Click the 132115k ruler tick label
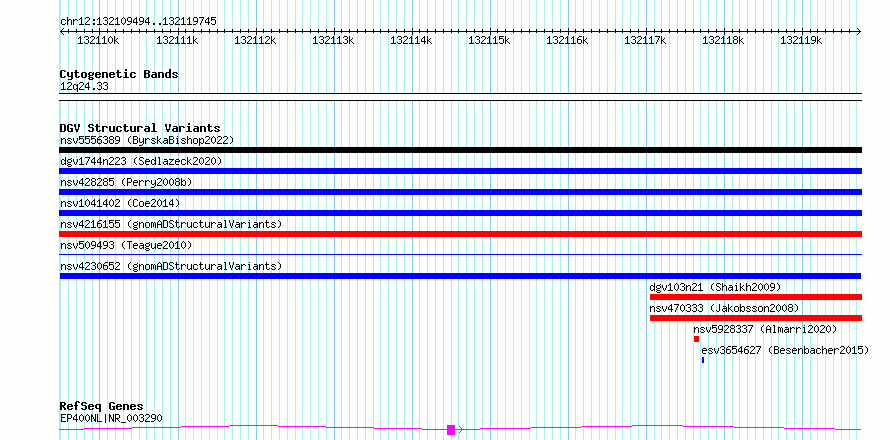The height and width of the screenshot is (440, 890). click(489, 40)
